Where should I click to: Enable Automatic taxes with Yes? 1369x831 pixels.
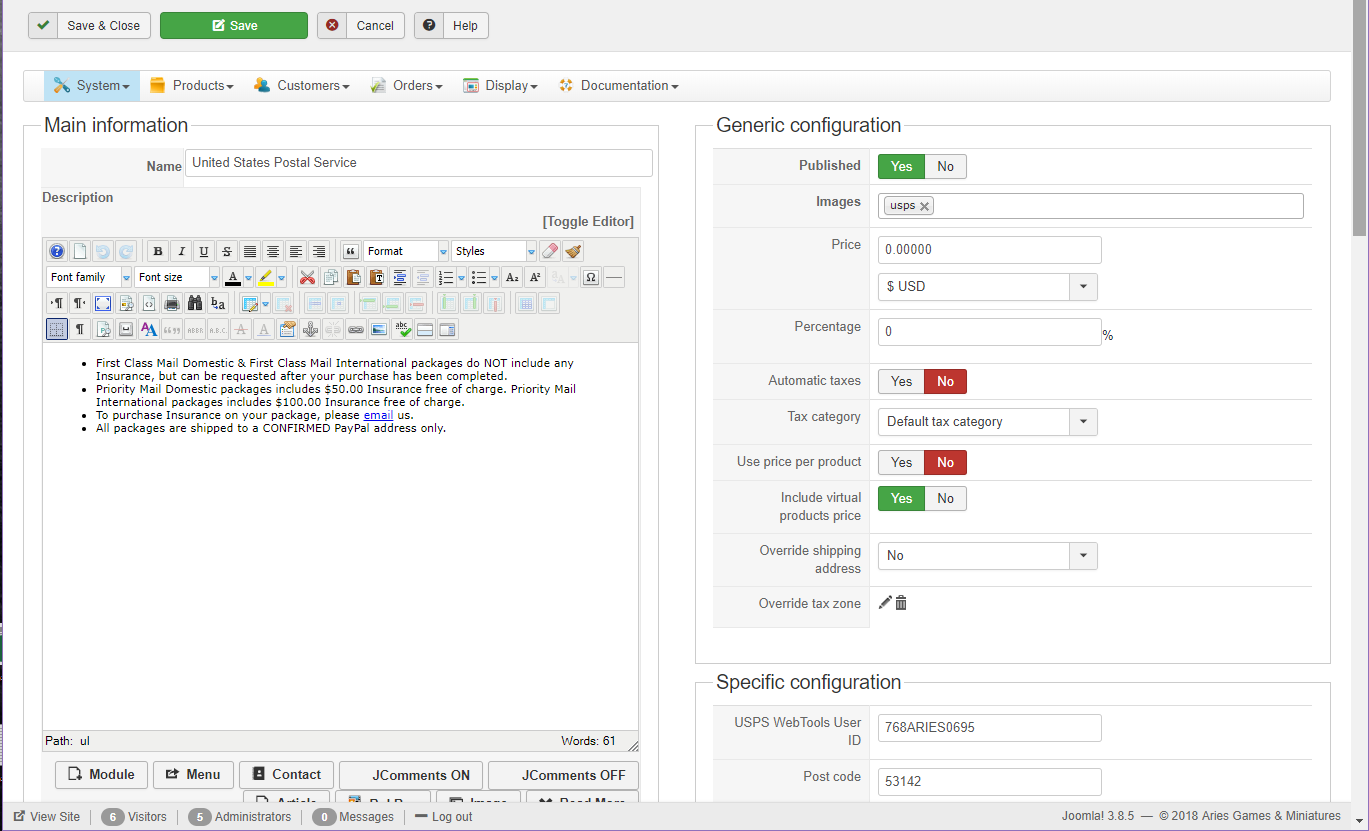[x=901, y=381]
